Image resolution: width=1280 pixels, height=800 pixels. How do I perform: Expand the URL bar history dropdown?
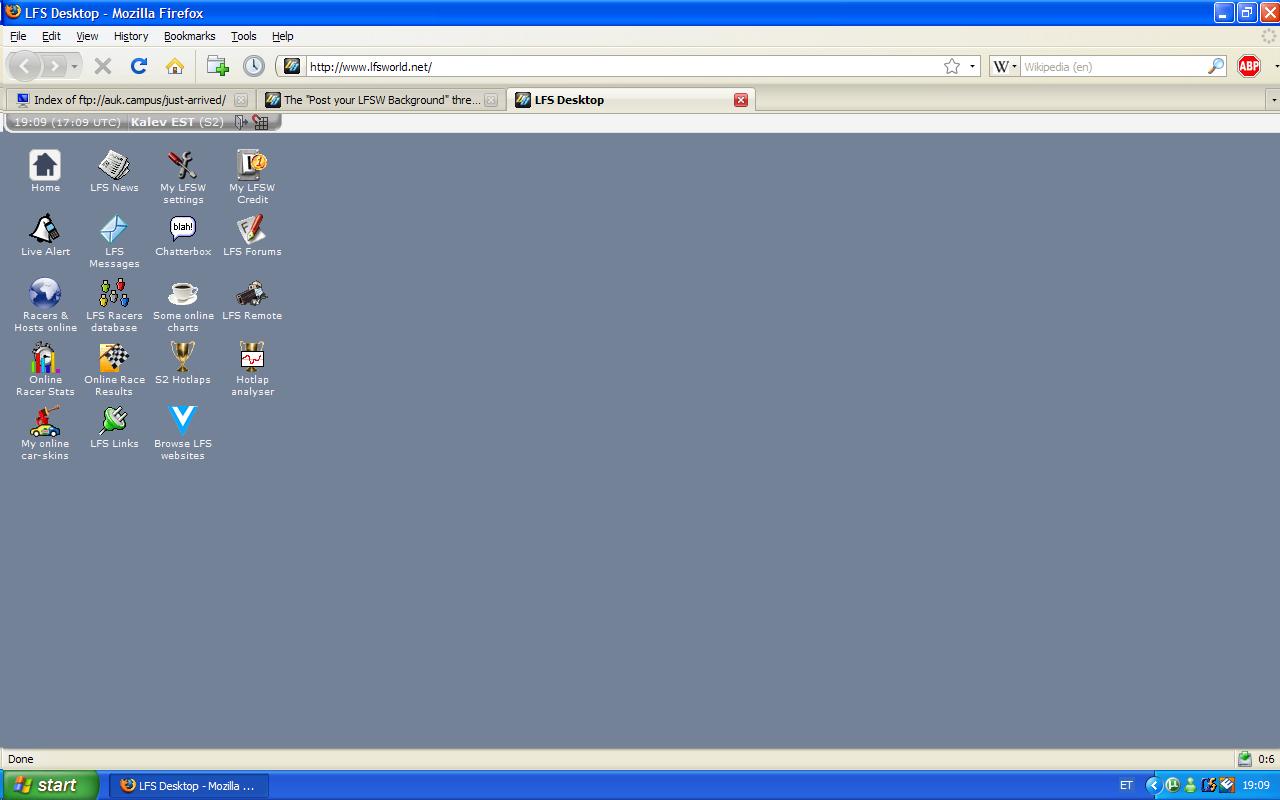[973, 67]
